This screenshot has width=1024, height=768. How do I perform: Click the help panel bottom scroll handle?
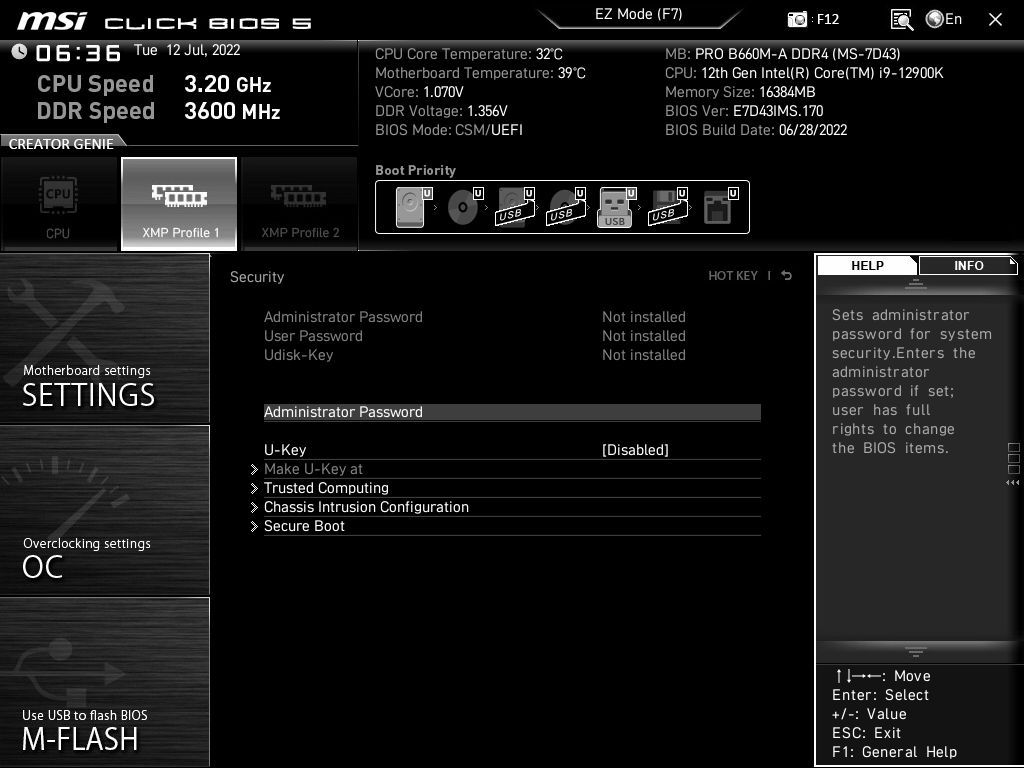[915, 651]
